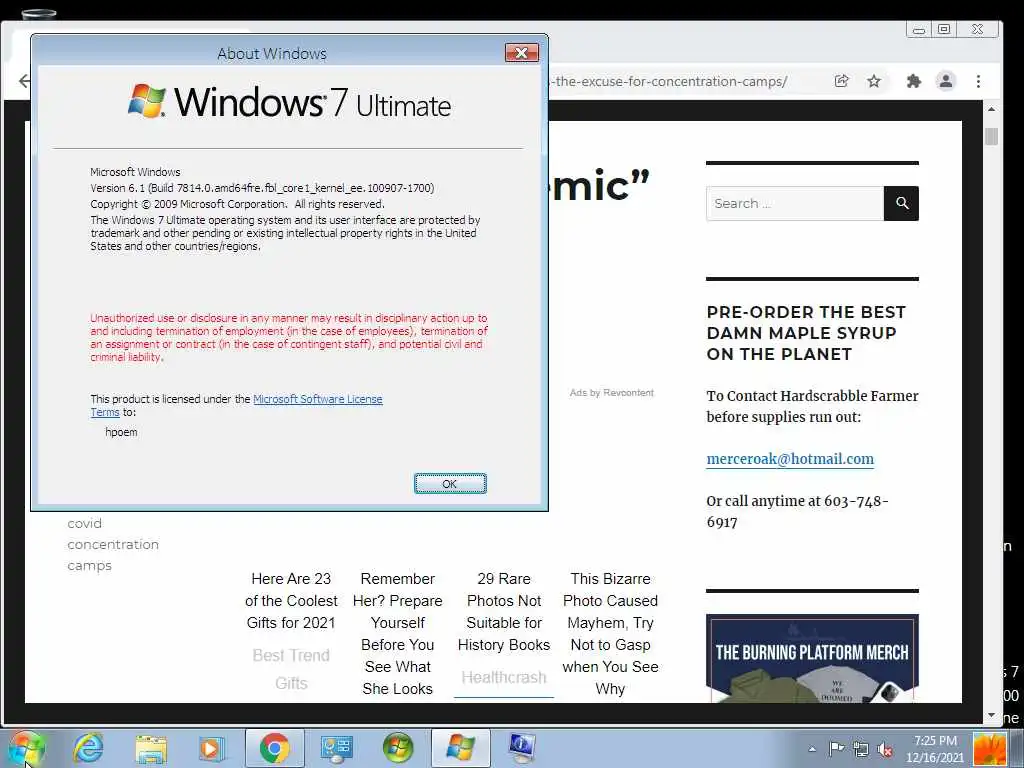Open Windows Media Player taskbar icon
This screenshot has height=768, width=1024.
(x=212, y=748)
